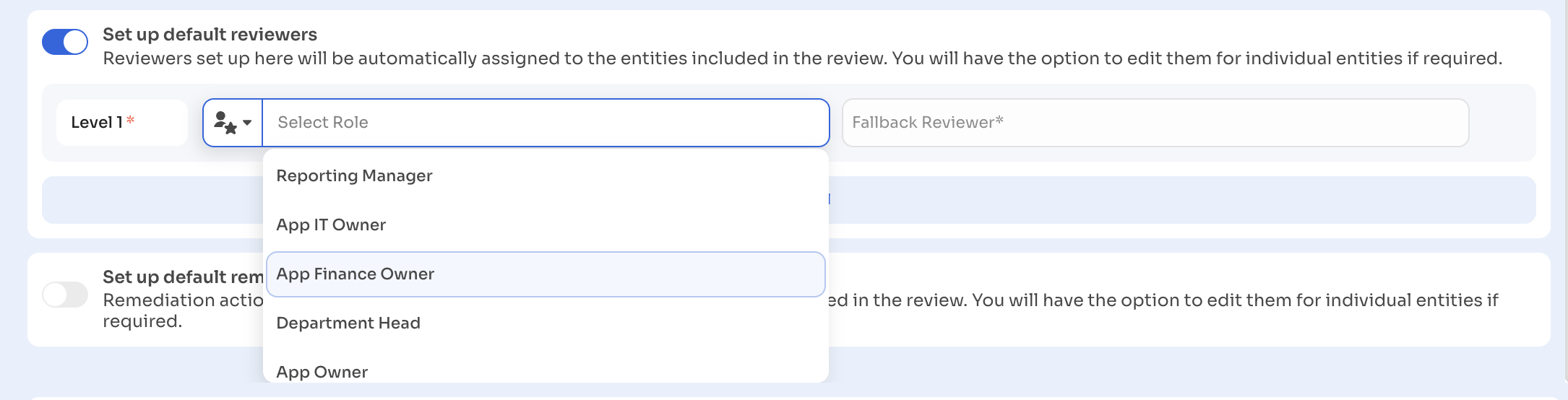
Task: Click the person-with-star role type icon
Action: (225, 123)
